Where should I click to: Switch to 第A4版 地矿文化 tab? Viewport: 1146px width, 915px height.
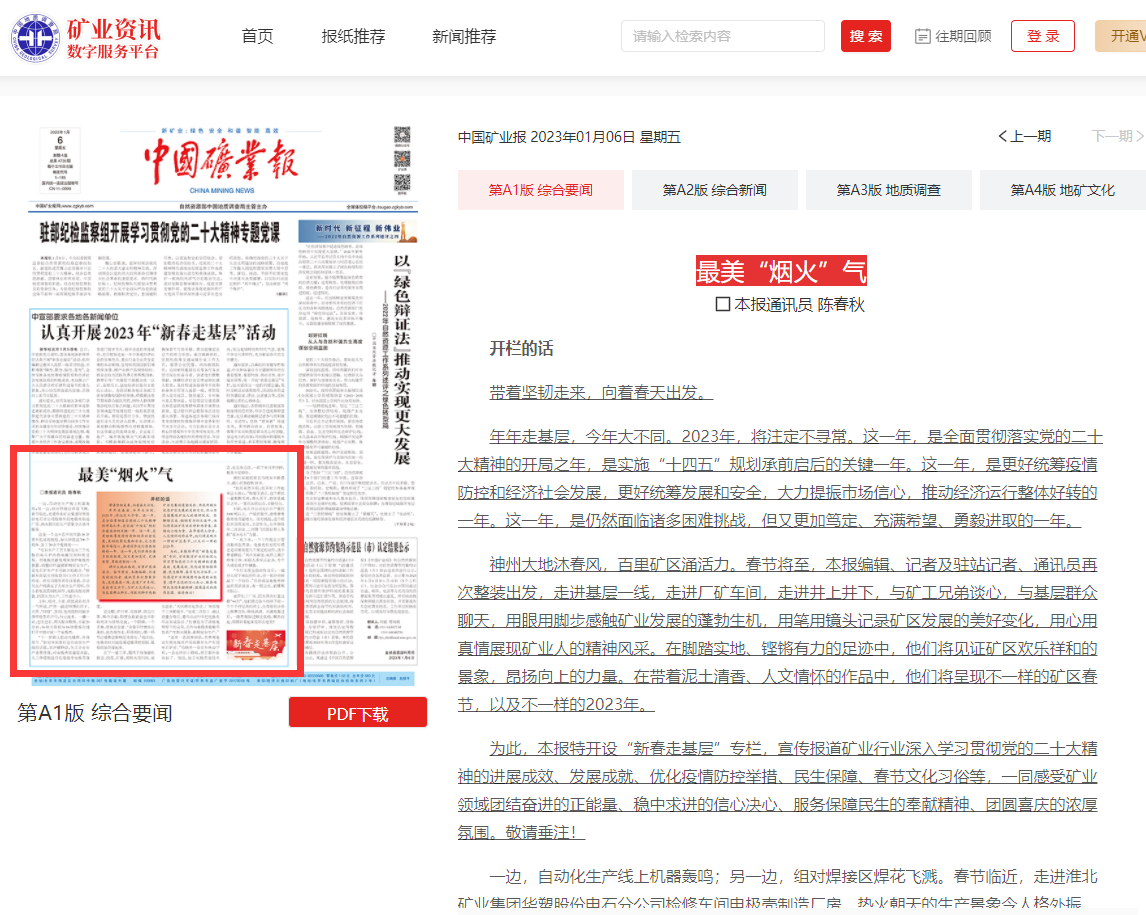pyautogui.click(x=1062, y=190)
